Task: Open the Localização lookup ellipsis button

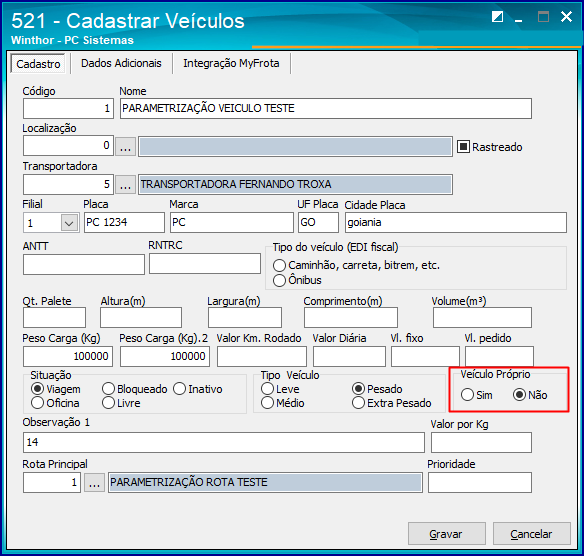Action: (x=126, y=146)
